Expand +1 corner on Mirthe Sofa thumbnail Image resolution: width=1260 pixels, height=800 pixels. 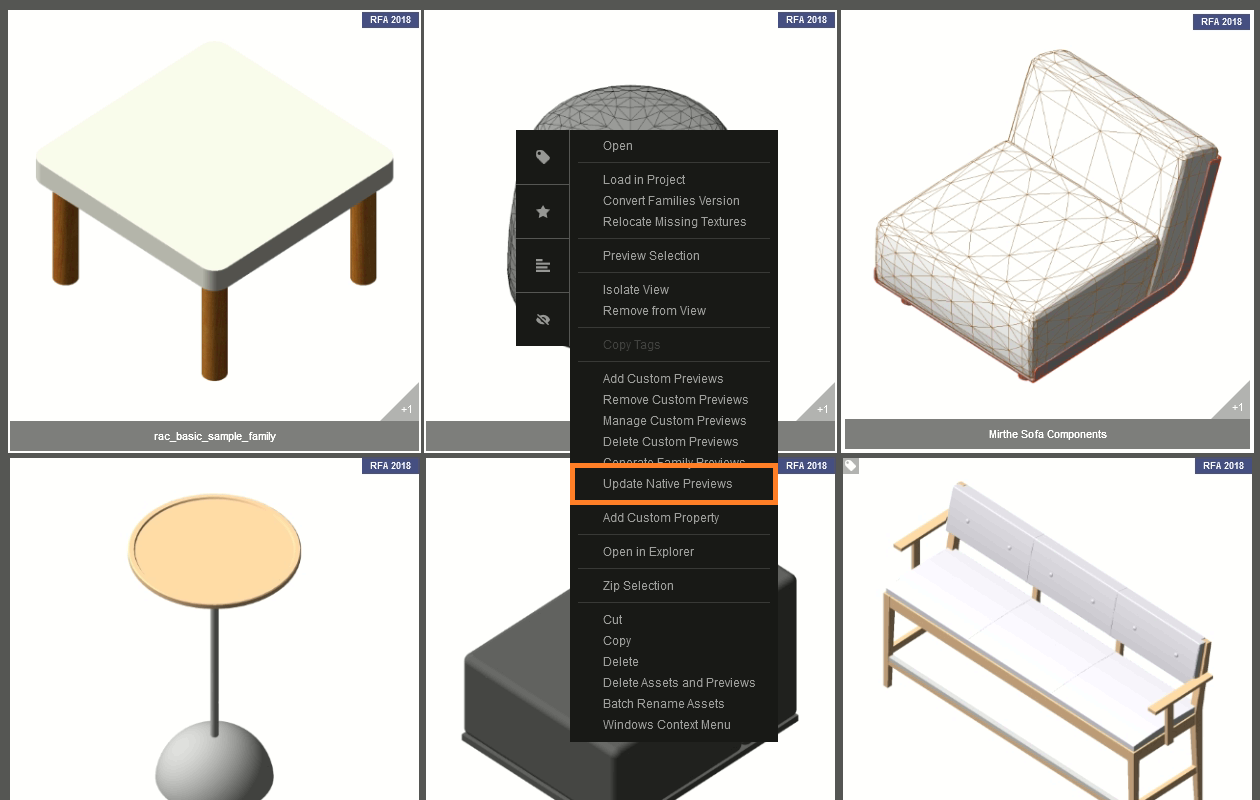1236,406
